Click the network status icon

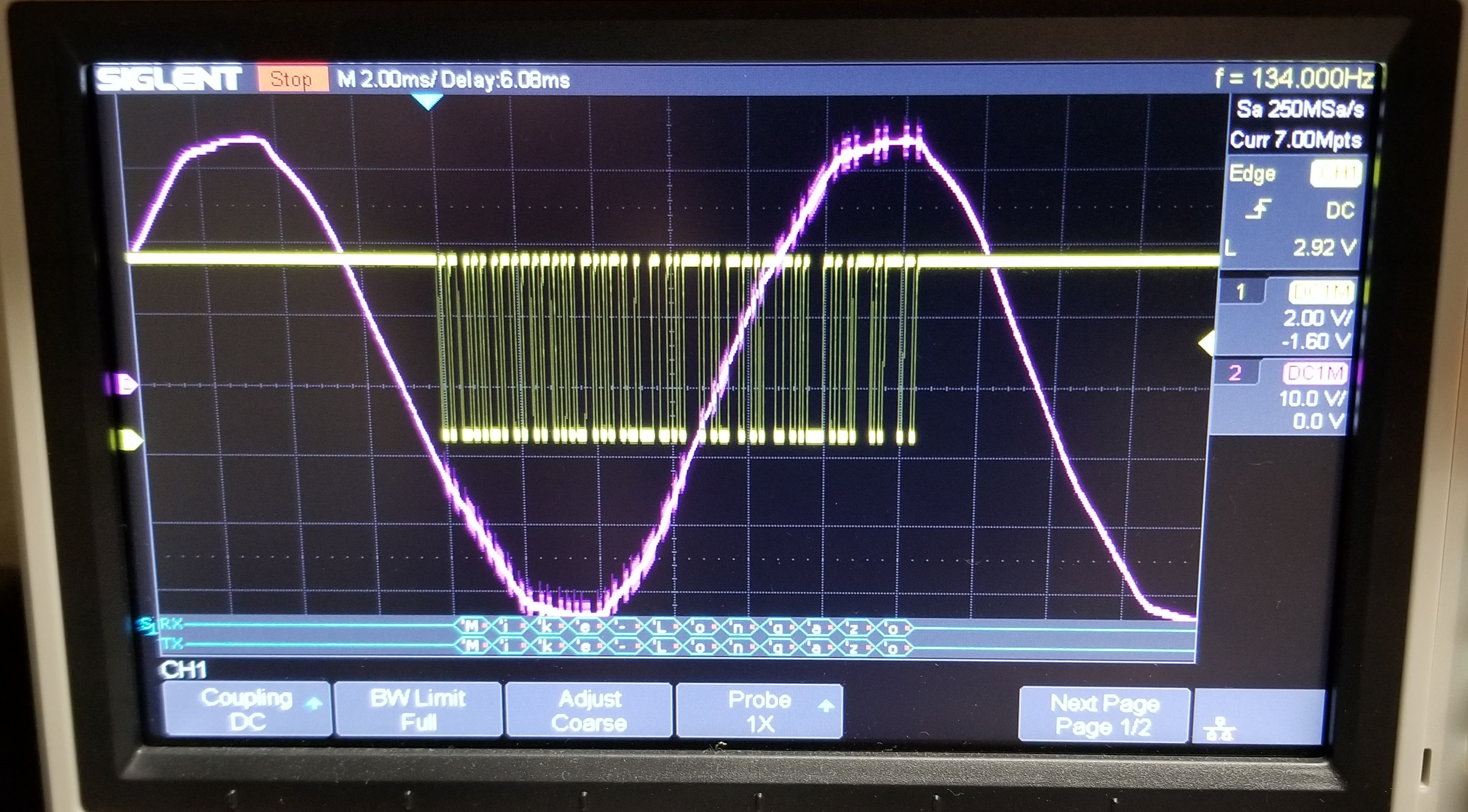(x=1220, y=730)
